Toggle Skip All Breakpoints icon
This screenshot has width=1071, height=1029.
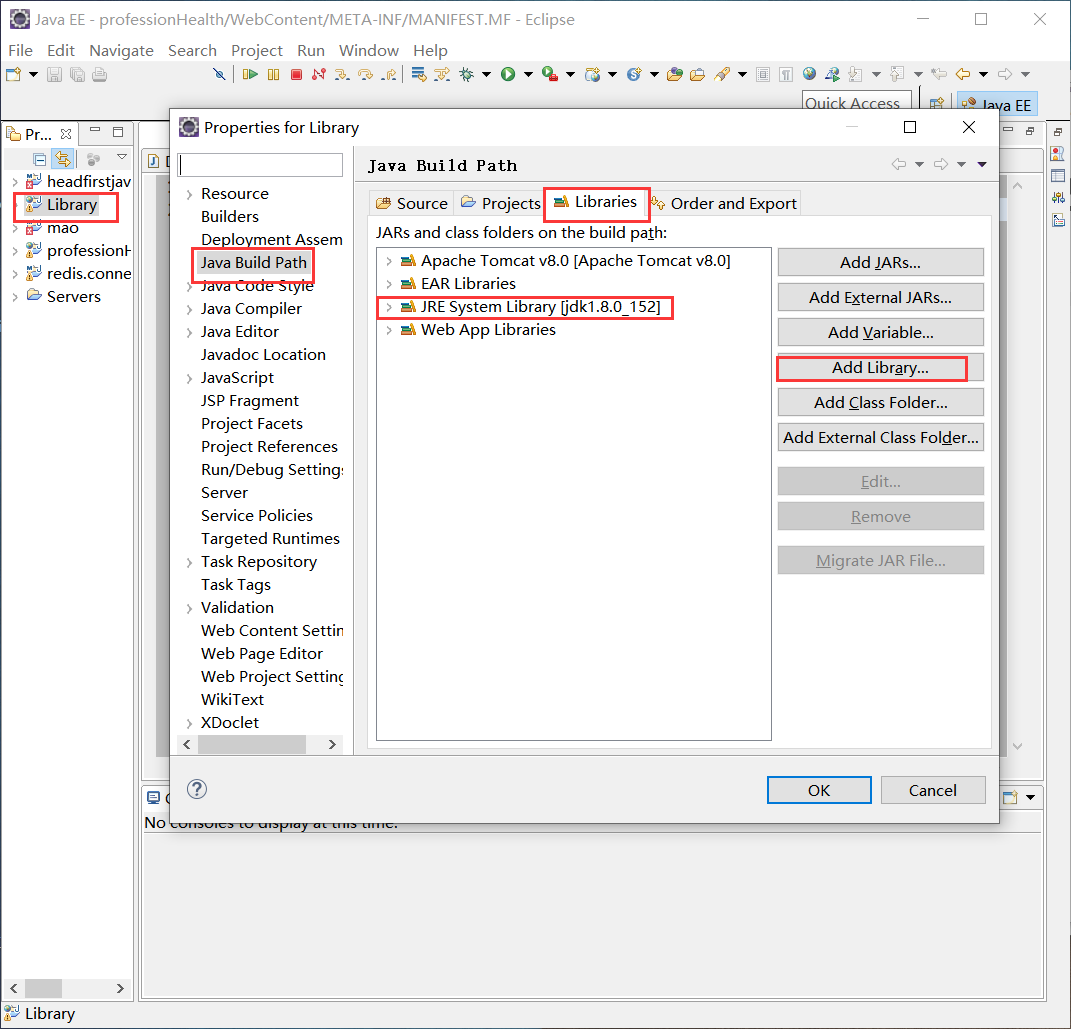tap(219, 74)
